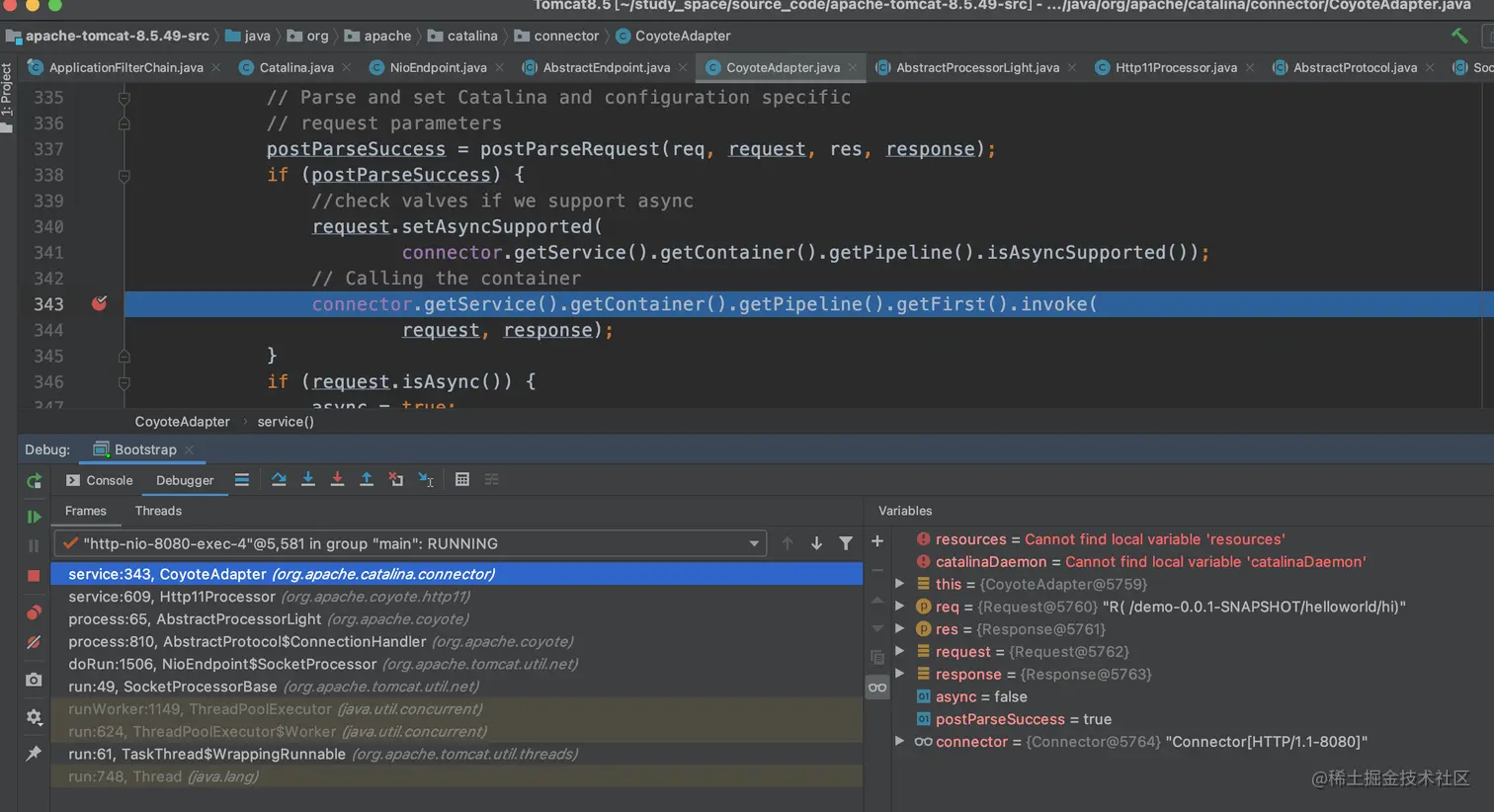Expand the 'response' variable node

point(900,674)
